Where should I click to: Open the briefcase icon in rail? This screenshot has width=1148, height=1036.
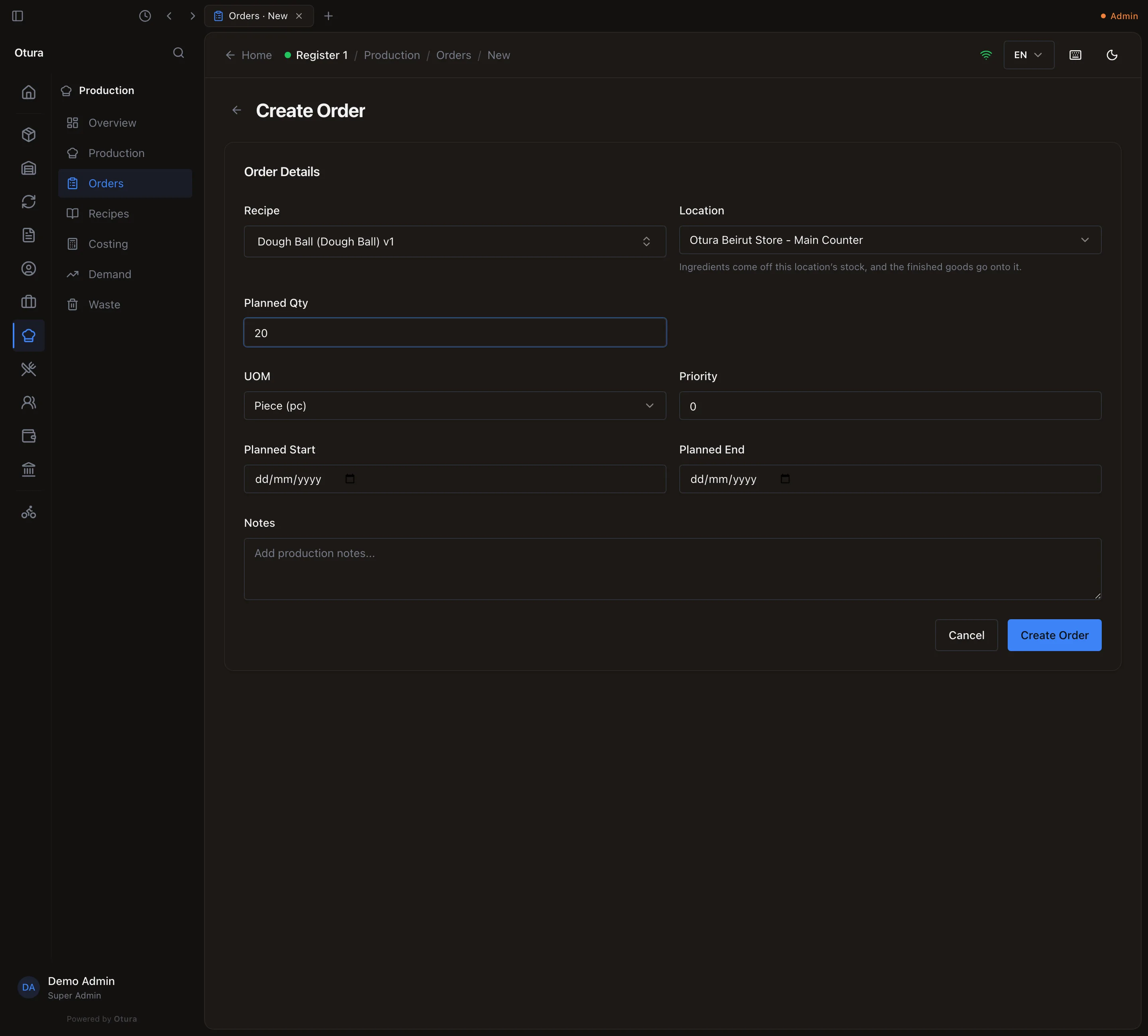point(28,302)
